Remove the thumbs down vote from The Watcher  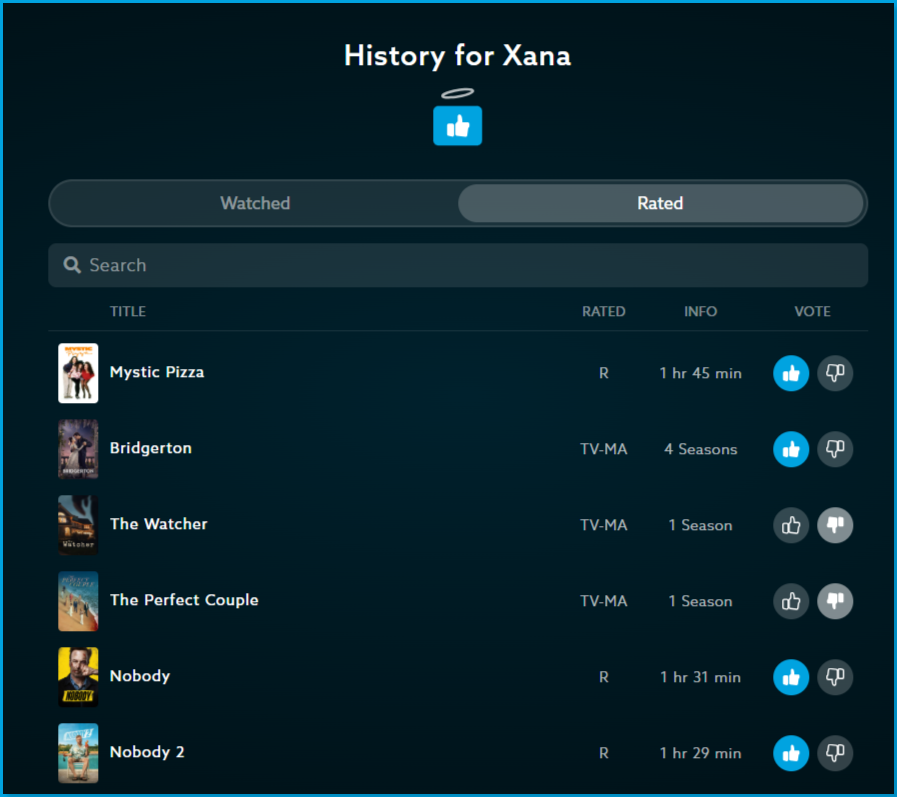tap(835, 525)
